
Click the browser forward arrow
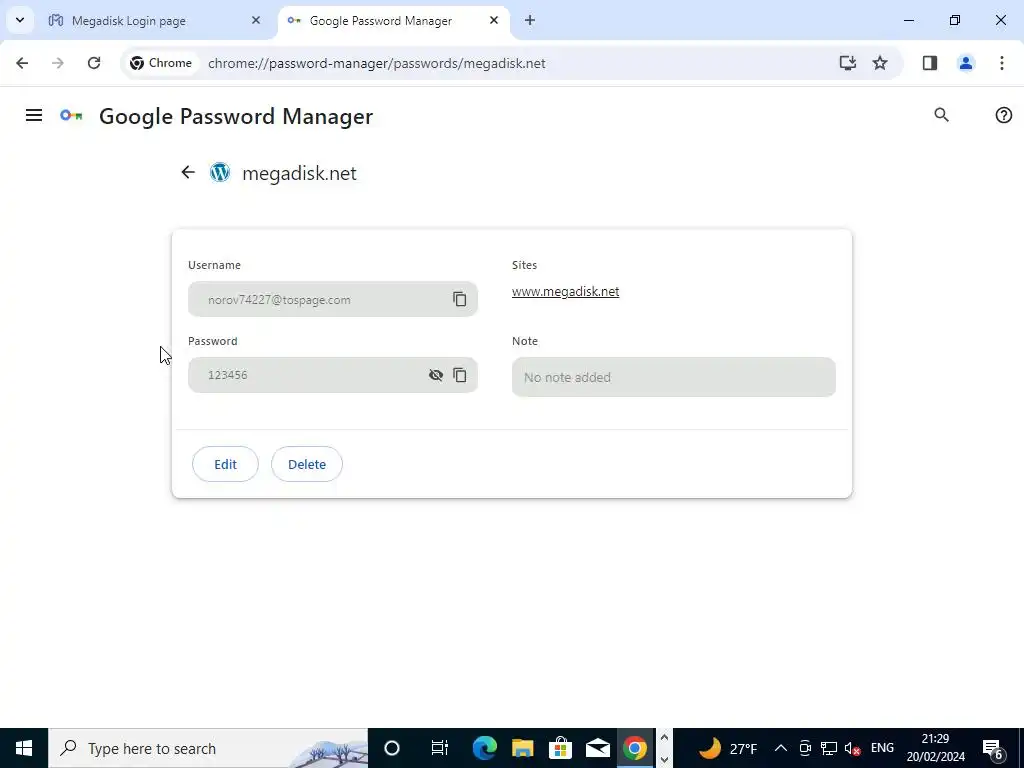click(58, 63)
